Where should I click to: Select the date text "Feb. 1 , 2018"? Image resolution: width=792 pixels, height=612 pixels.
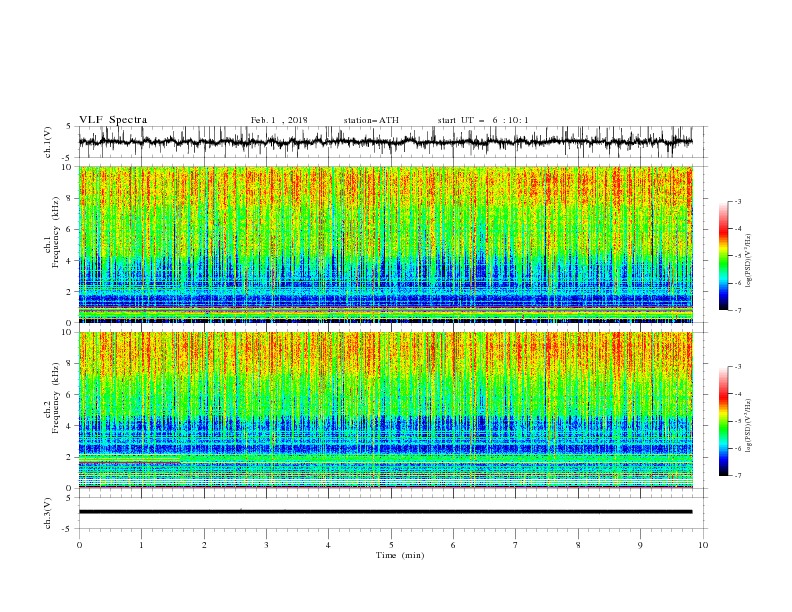279,120
